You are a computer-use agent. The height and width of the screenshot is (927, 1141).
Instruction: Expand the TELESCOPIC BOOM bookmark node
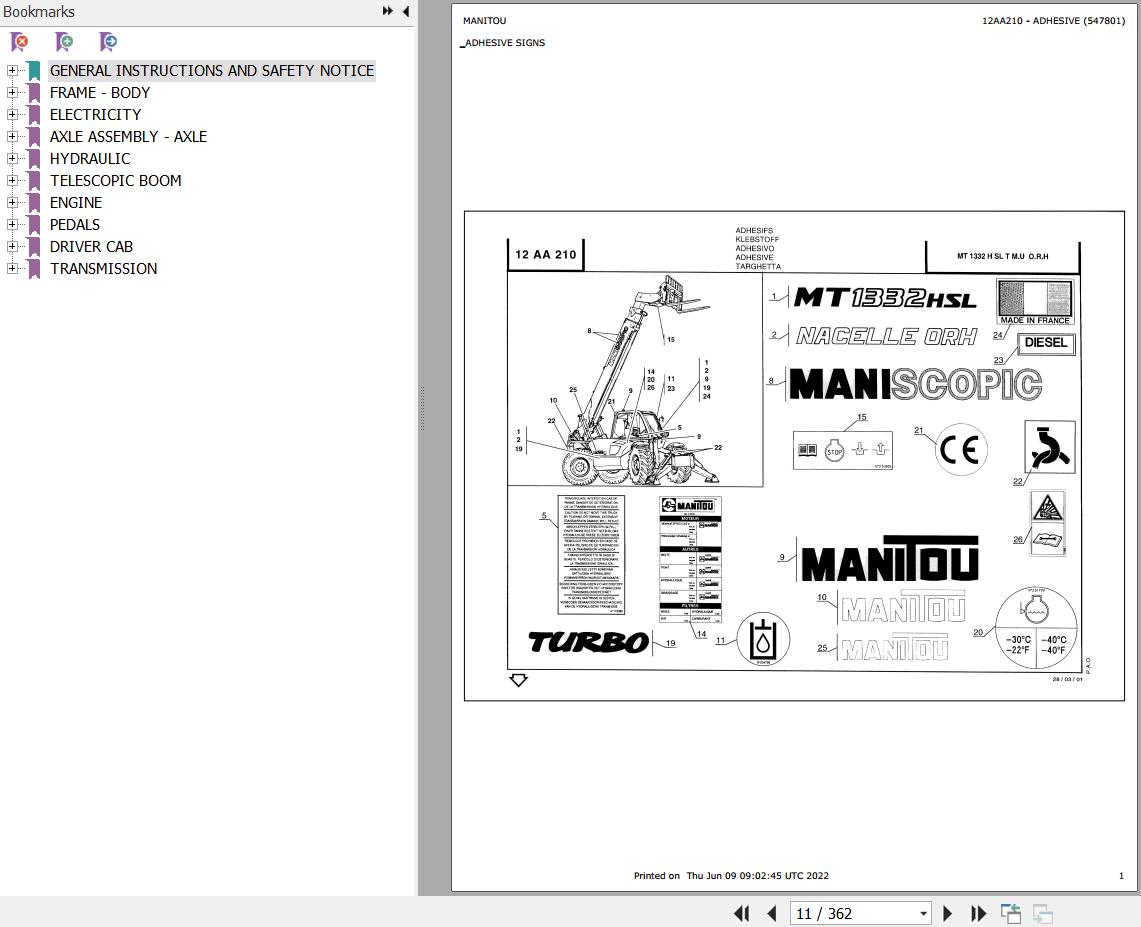coord(12,180)
